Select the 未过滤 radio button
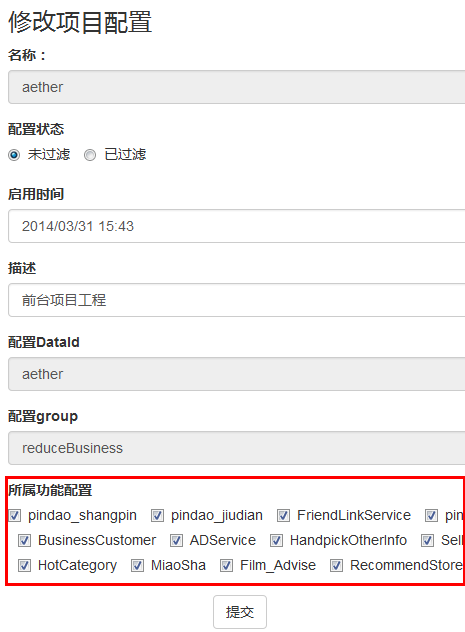This screenshot has width=465, height=632. (14, 155)
